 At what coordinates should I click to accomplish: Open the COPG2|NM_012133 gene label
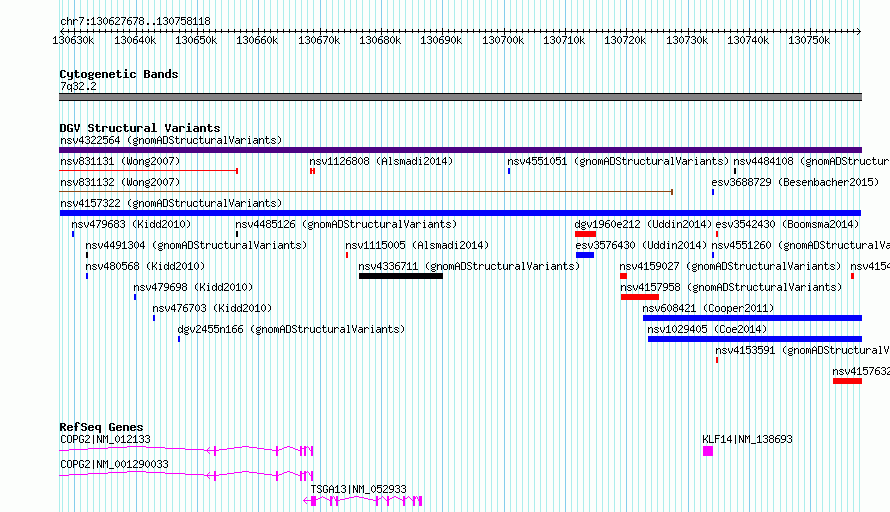(106, 439)
